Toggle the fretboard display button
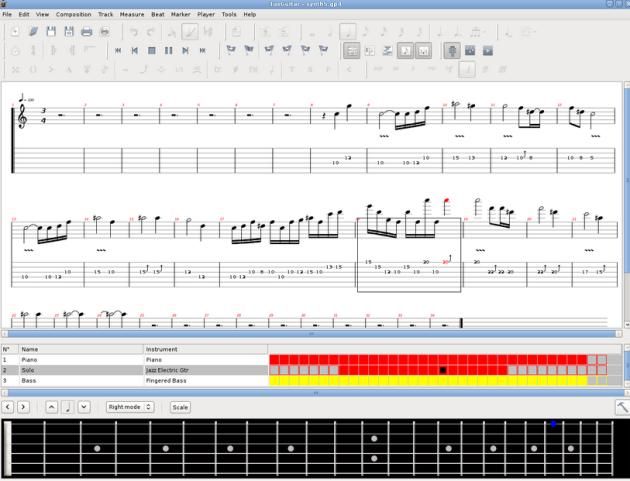This screenshot has height=481, width=630. (452, 50)
